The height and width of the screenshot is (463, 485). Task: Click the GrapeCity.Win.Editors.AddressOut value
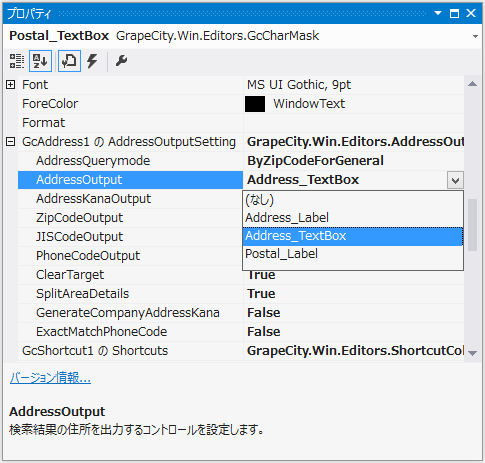354,142
